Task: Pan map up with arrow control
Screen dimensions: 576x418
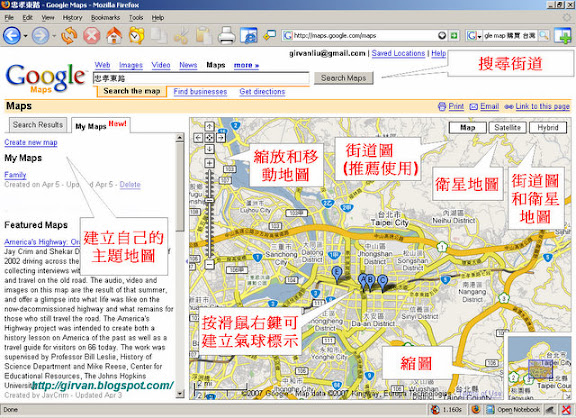Action: pyautogui.click(x=209, y=126)
